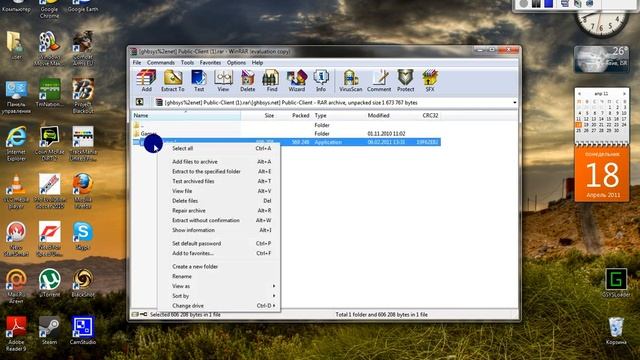Click the drive icon in the status bar
The width and height of the screenshot is (640, 360).
point(136,315)
